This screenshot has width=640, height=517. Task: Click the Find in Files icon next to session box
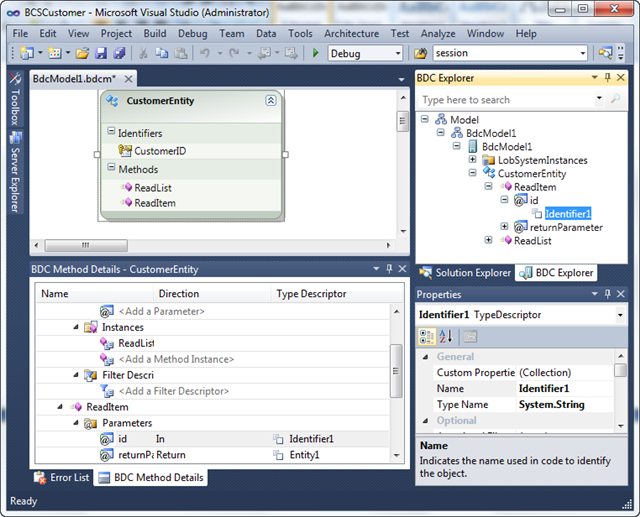[x=420, y=53]
